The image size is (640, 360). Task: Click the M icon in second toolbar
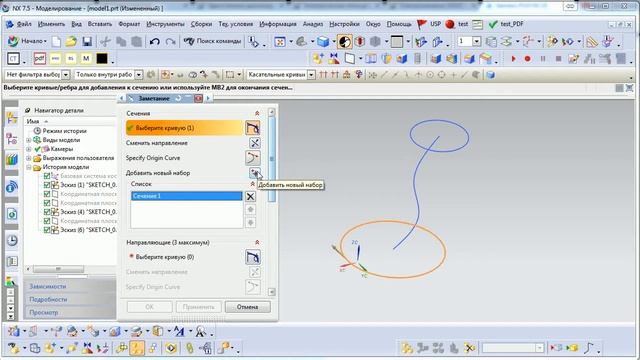(x=86, y=58)
